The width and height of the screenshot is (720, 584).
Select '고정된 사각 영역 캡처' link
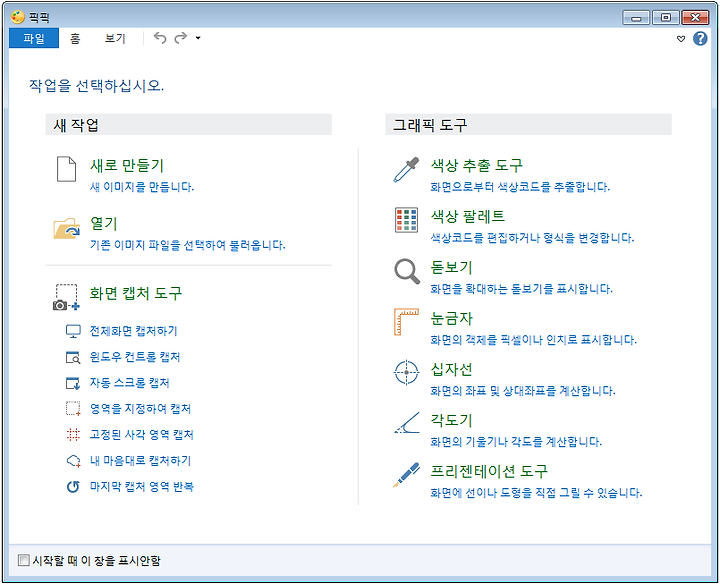tap(141, 434)
